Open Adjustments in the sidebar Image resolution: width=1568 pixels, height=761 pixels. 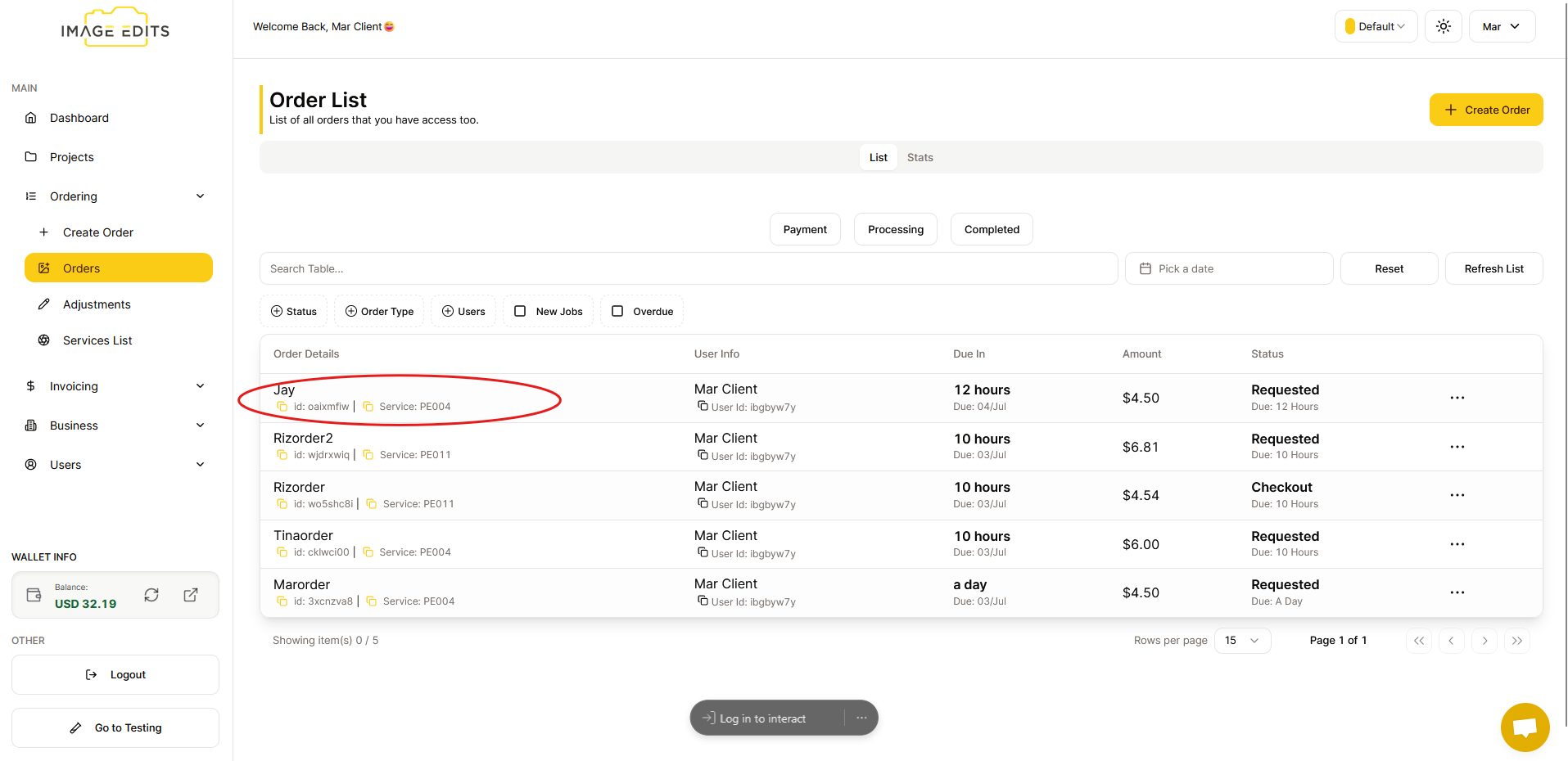point(97,304)
